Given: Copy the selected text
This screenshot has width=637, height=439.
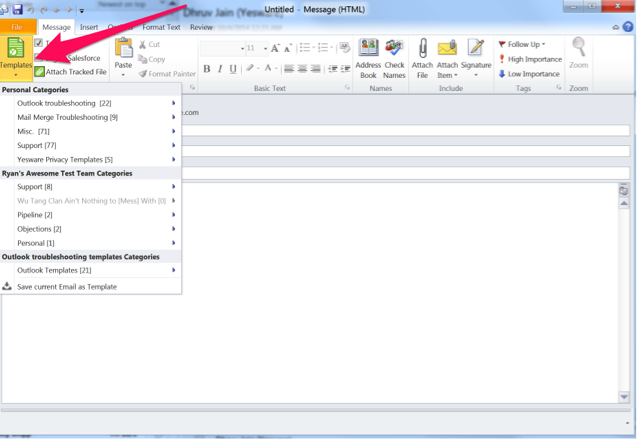Looking at the screenshot, I should click(x=152, y=59).
